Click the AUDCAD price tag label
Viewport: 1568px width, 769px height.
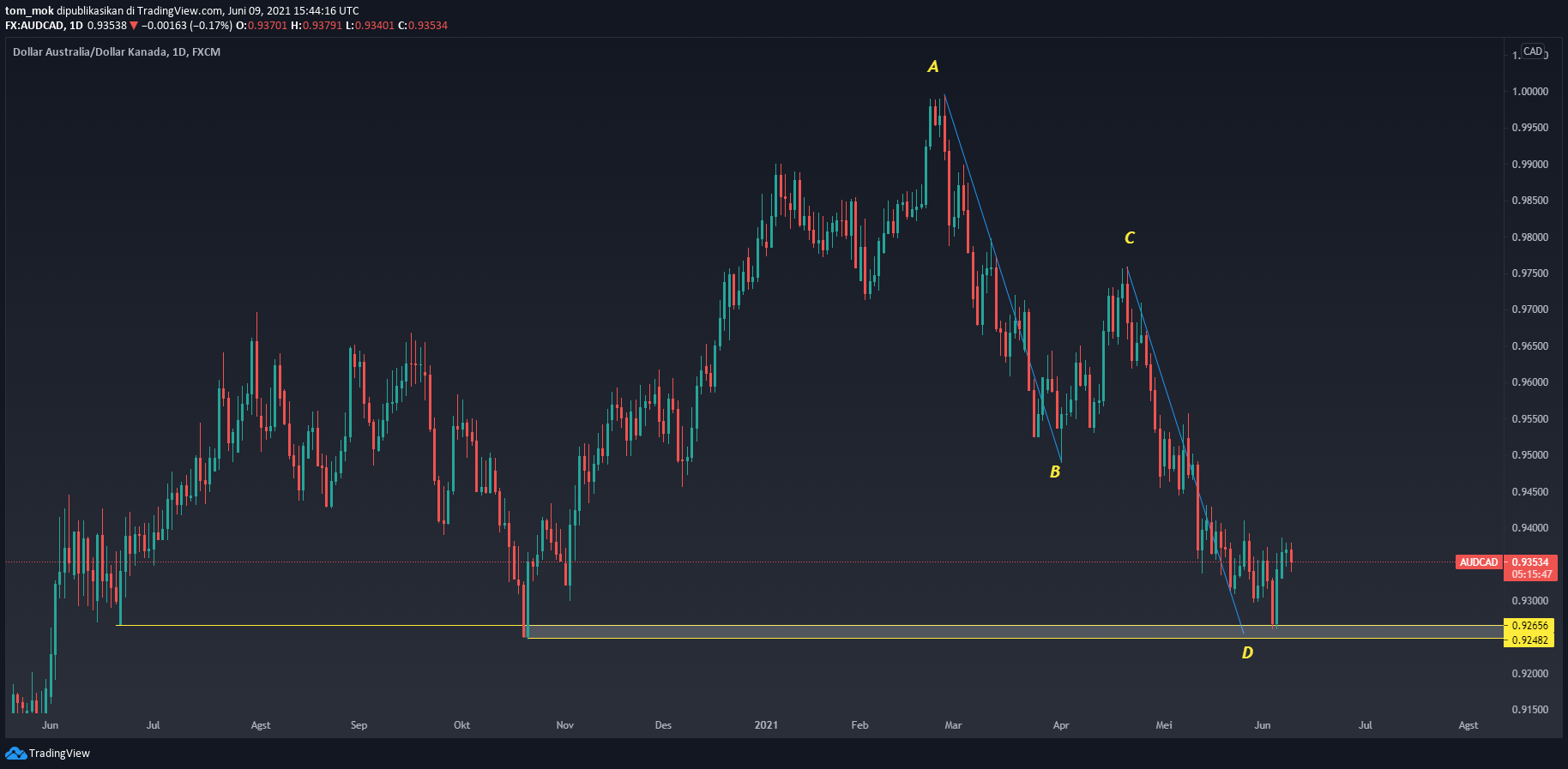[x=1479, y=562]
